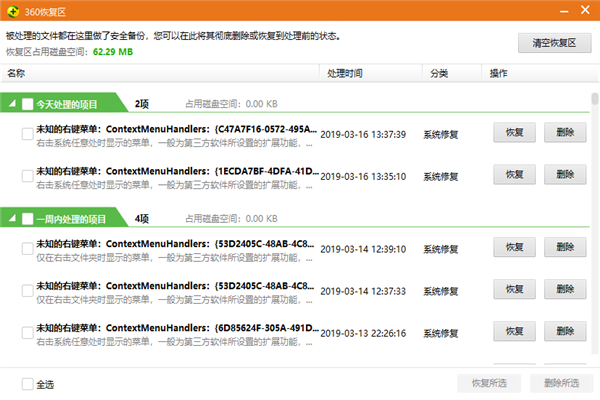Restore the 22:26:16 entry
The width and height of the screenshot is (600, 400).
point(514,331)
